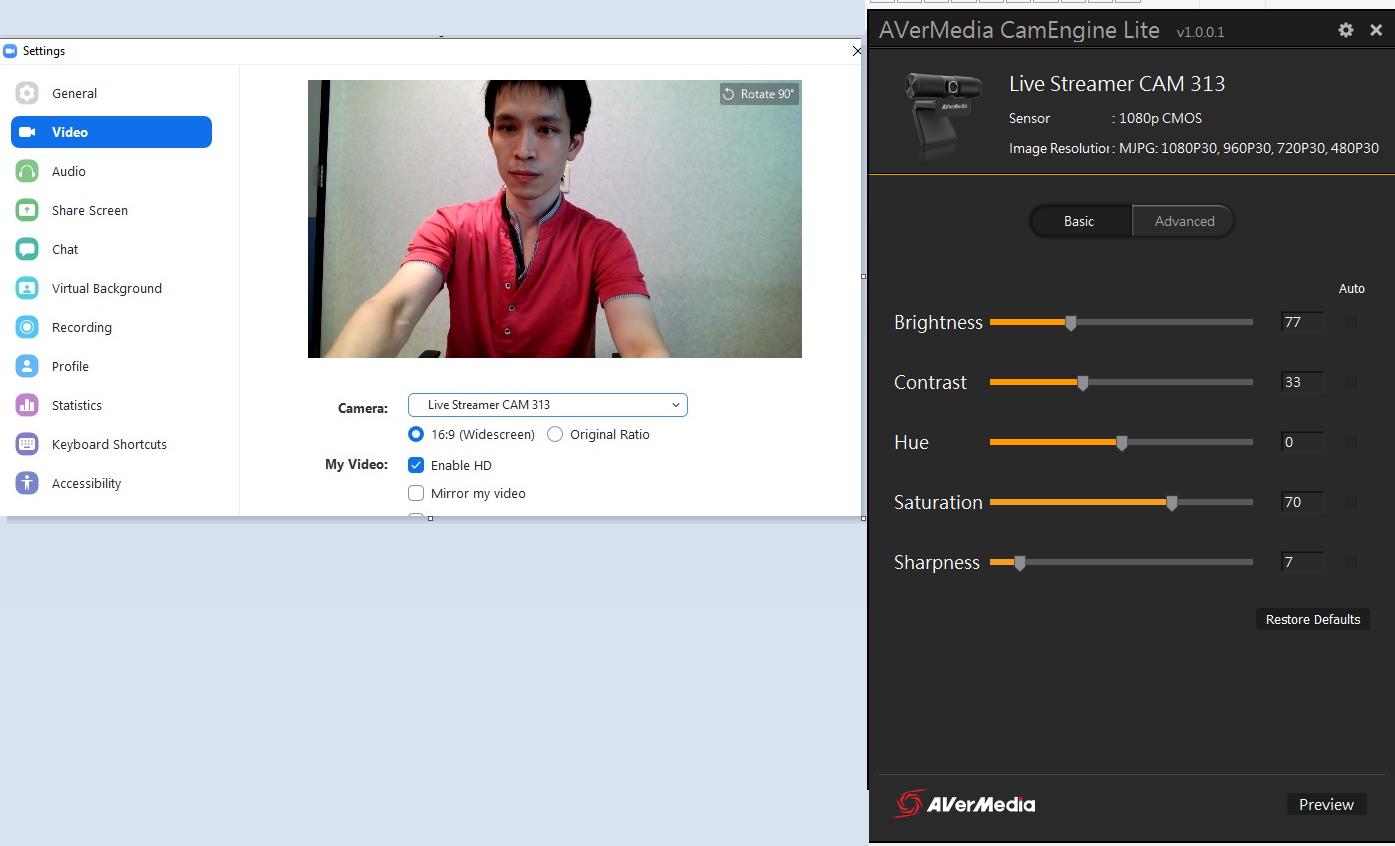Image resolution: width=1395 pixels, height=846 pixels.
Task: Open Audio settings
Action: [111, 171]
